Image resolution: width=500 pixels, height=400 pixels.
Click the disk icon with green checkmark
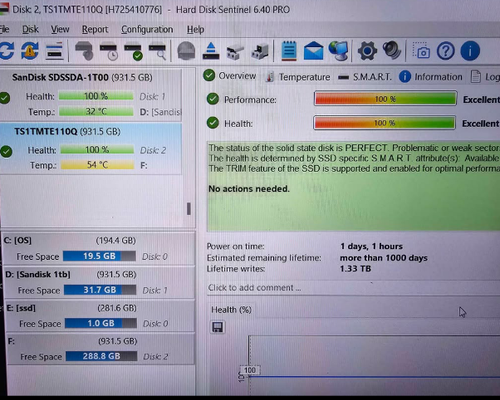(133, 52)
